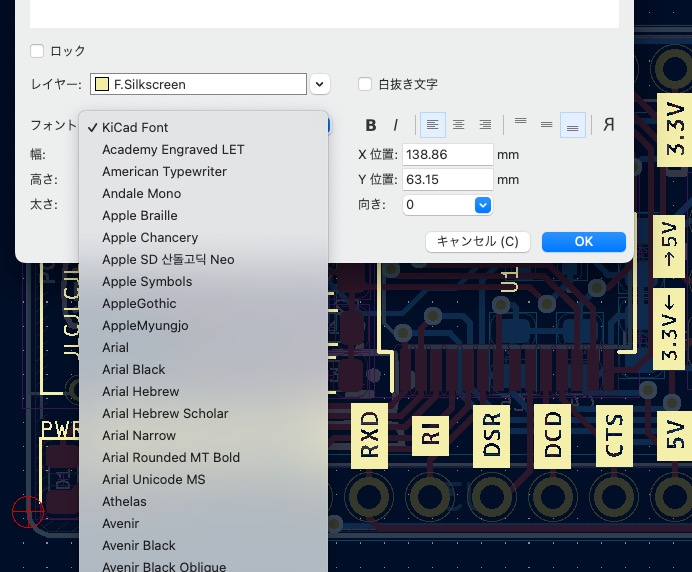The image size is (692, 572).
Task: Expand the 向き orientation dropdown
Action: pos(482,204)
